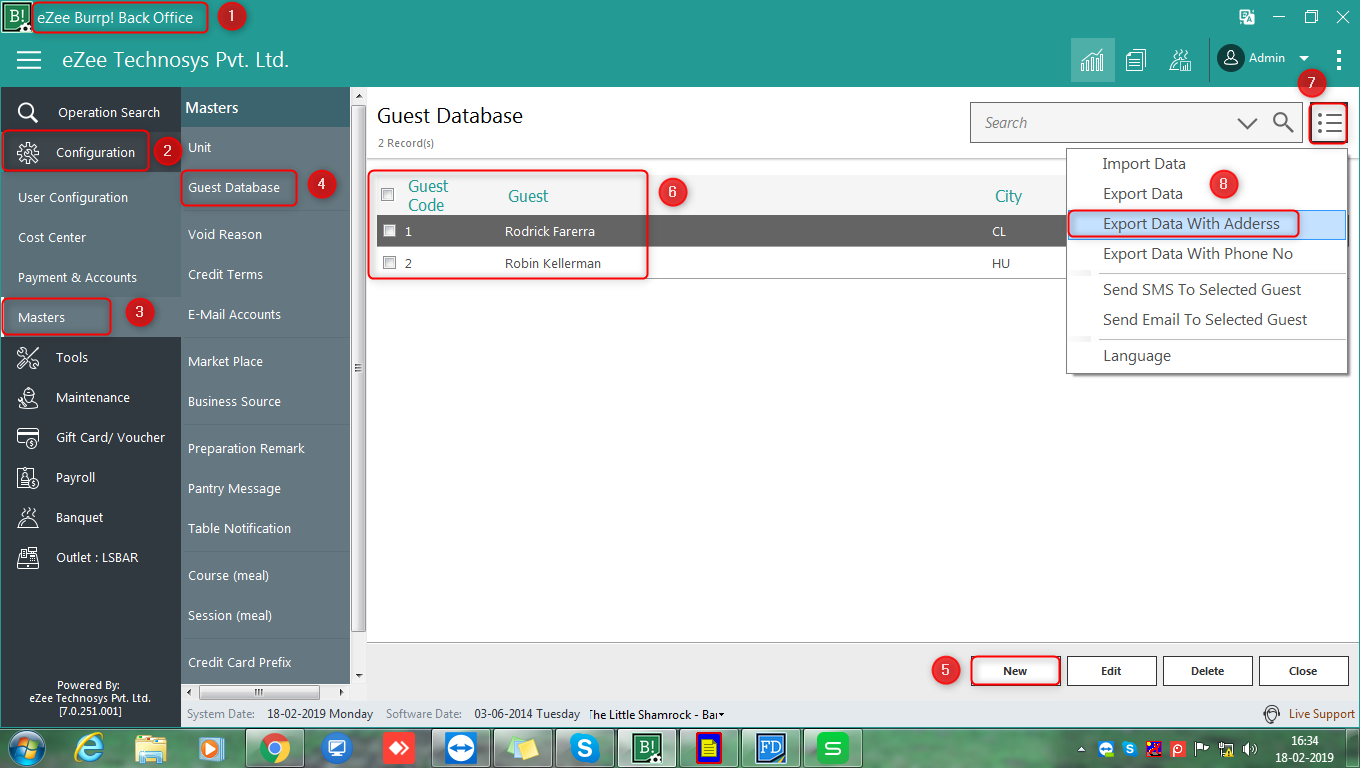Check the box for Robin Kellerman

click(x=390, y=263)
